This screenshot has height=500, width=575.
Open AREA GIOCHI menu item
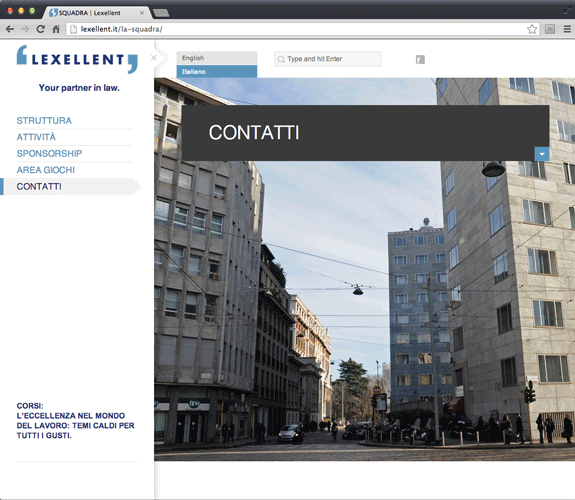45,170
